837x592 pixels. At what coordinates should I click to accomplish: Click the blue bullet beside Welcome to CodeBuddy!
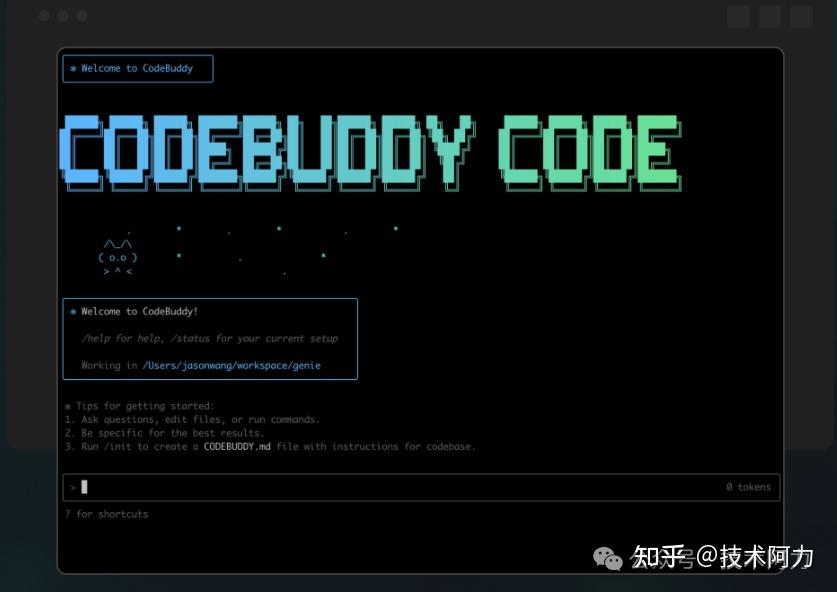[x=72, y=311]
